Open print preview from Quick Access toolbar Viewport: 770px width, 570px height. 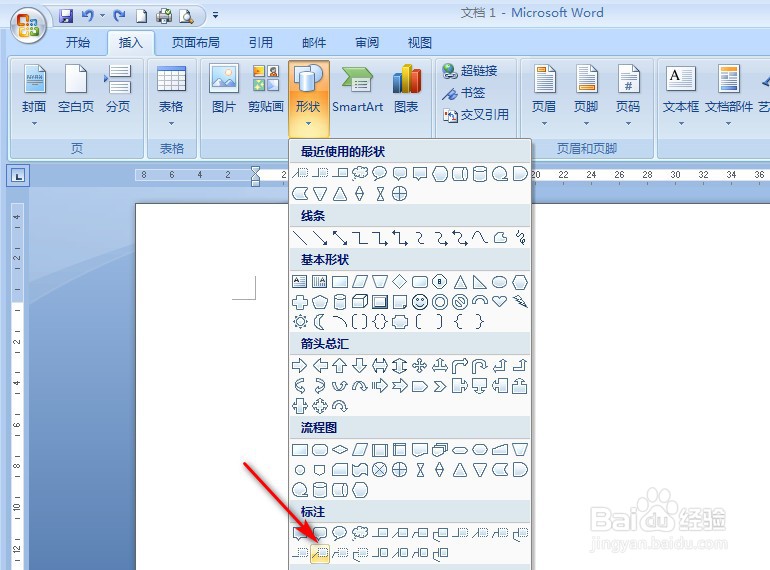186,17
